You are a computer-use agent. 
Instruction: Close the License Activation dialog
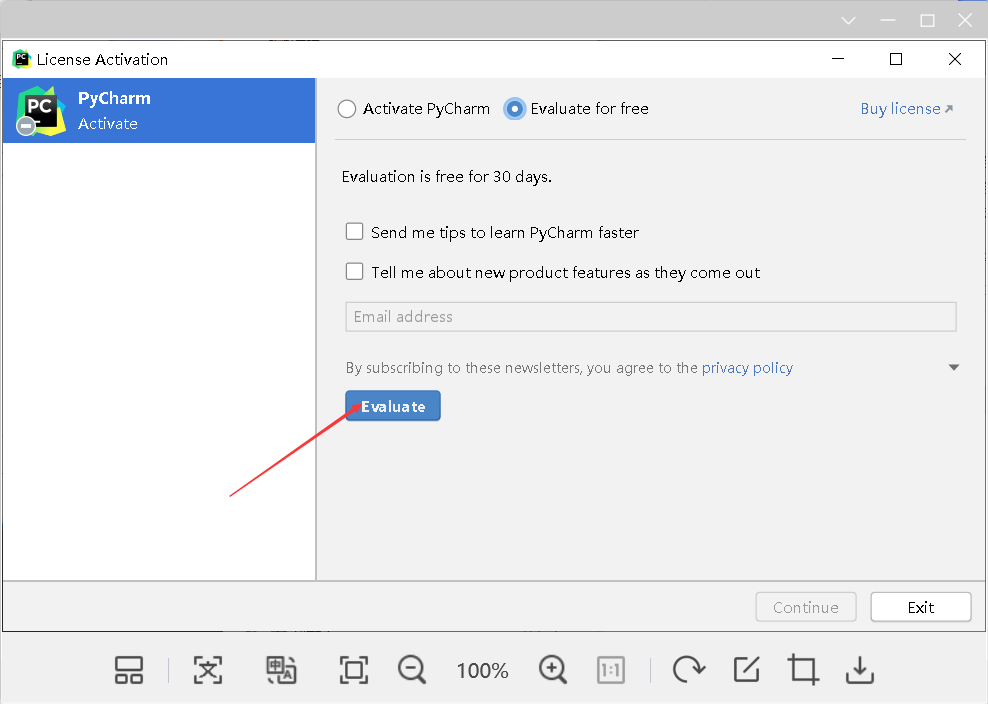tap(955, 59)
